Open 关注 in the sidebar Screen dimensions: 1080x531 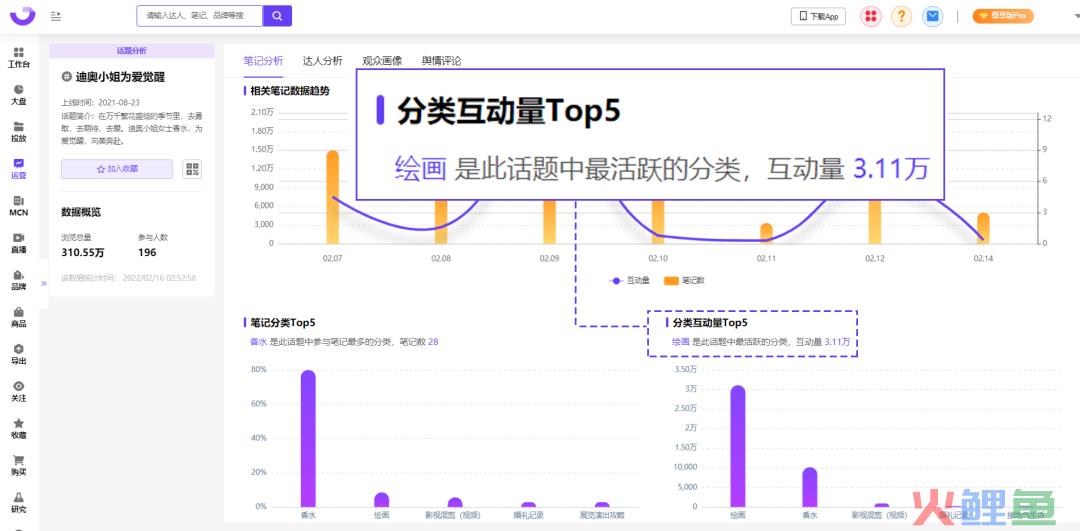[x=19, y=393]
